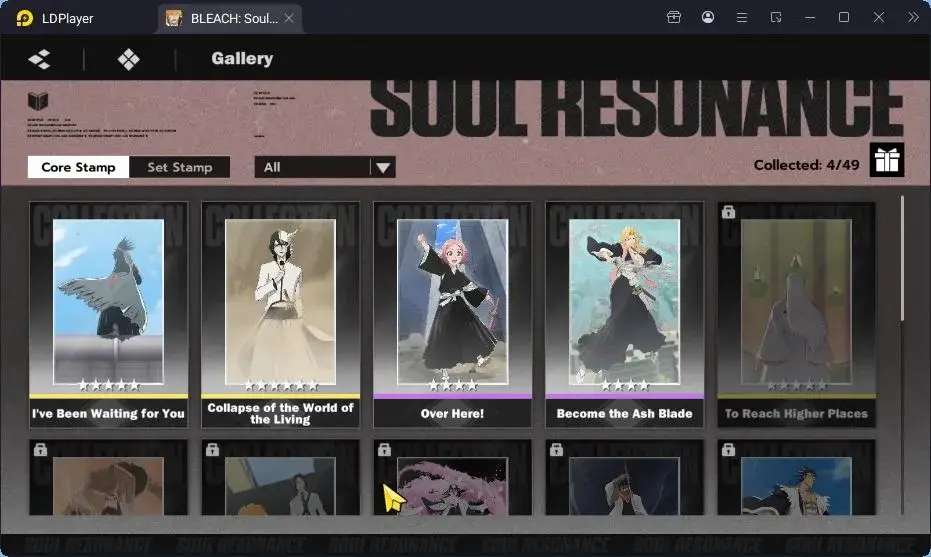This screenshot has height=557, width=931.
Task: Open locked To Reach Higher Places card
Action: tap(796, 315)
